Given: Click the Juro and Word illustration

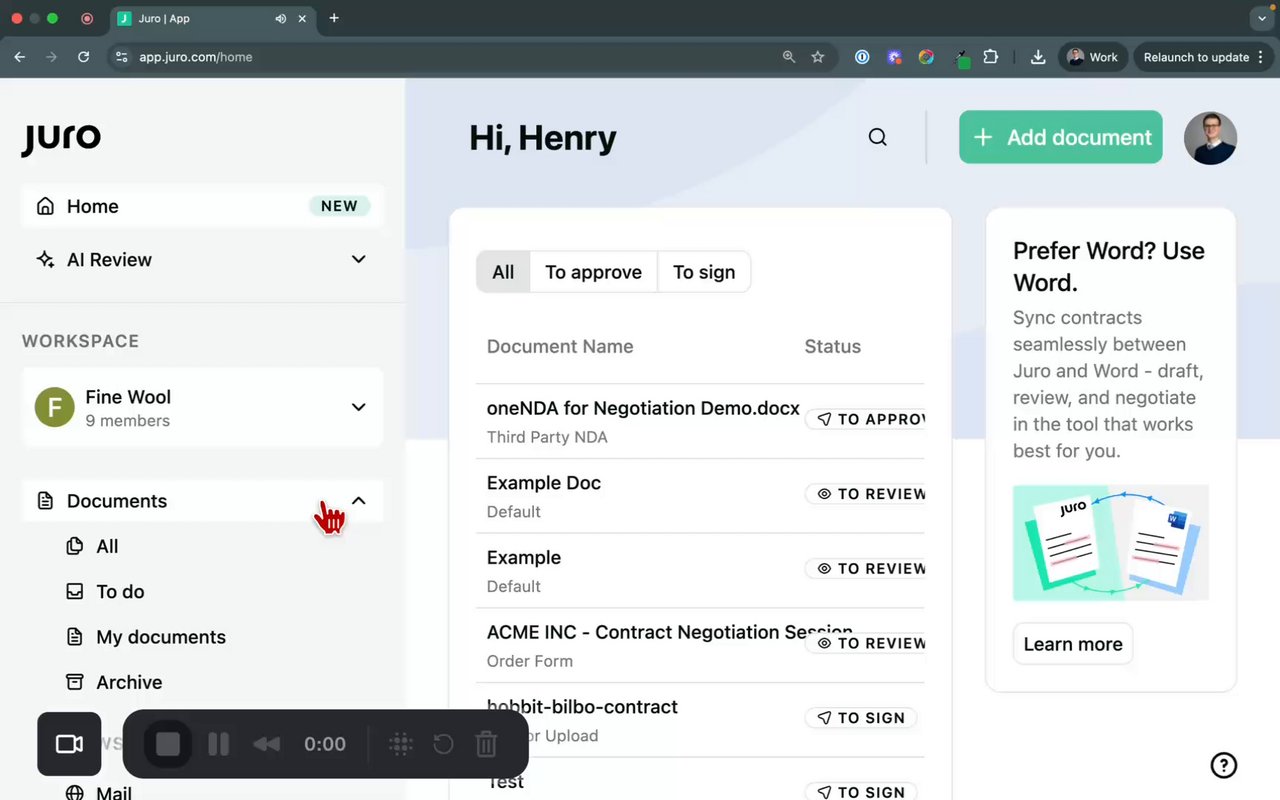Looking at the screenshot, I should [x=1110, y=543].
